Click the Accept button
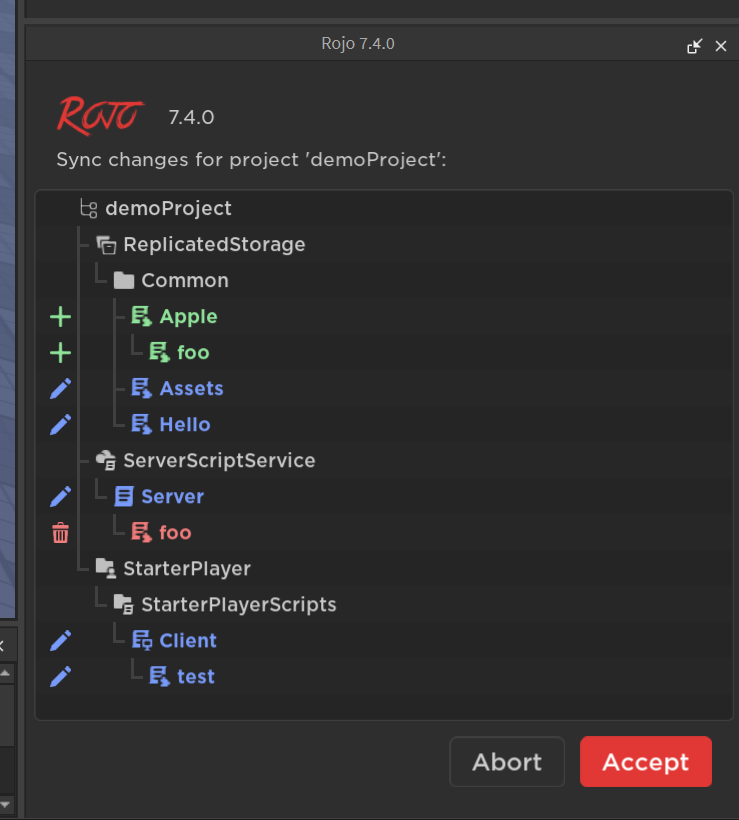 point(645,761)
